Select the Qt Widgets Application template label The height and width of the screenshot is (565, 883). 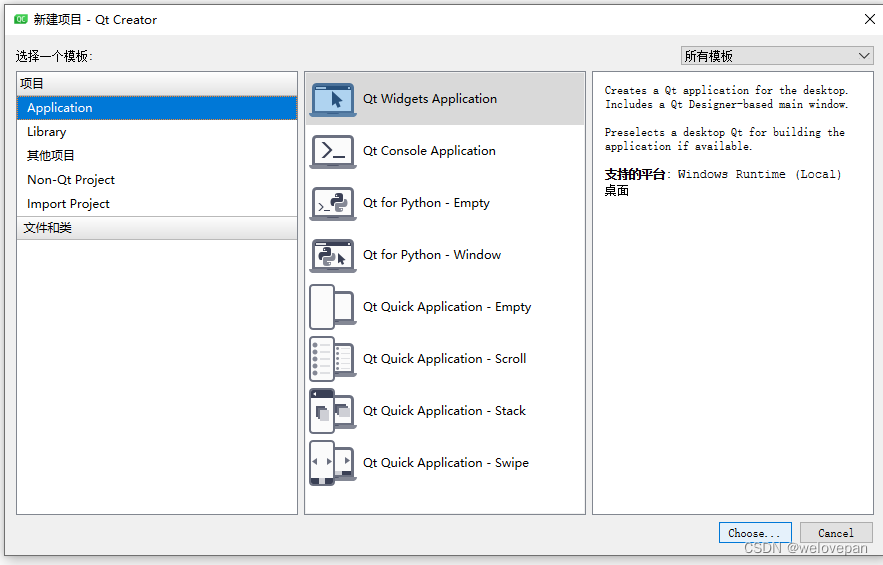[x=430, y=99]
